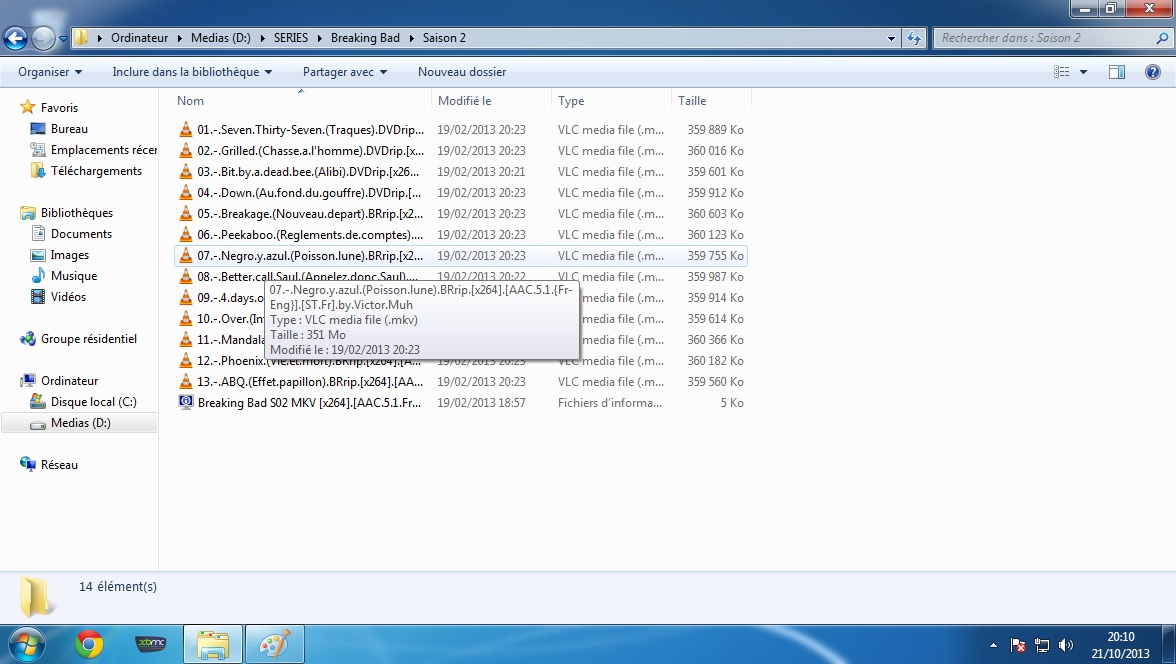Viewport: 1176px width, 664px height.
Task: Select VLC icon of 01 Seven Thirty-Seven file
Action: click(x=186, y=130)
